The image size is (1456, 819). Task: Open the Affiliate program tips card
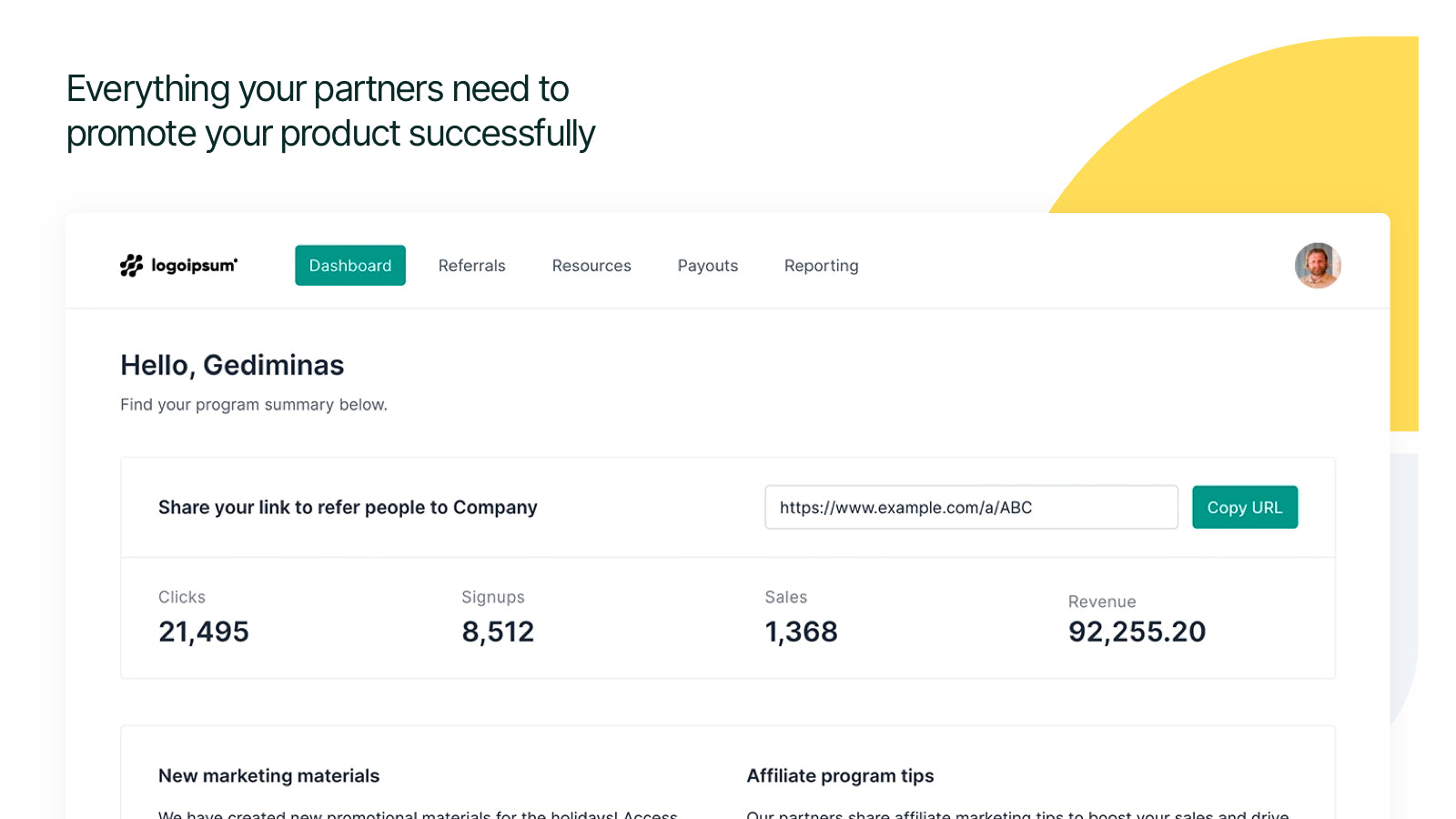point(840,775)
